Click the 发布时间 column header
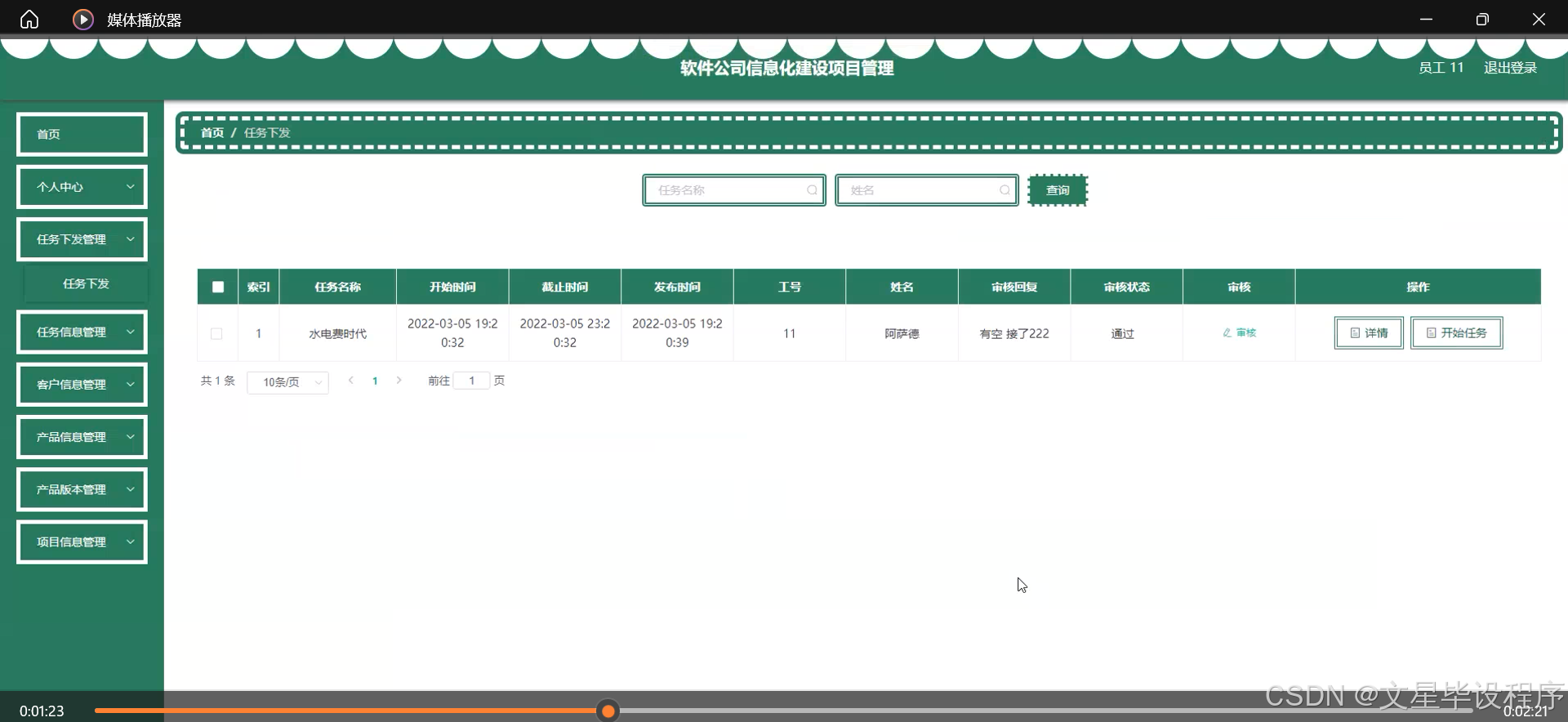 677,287
